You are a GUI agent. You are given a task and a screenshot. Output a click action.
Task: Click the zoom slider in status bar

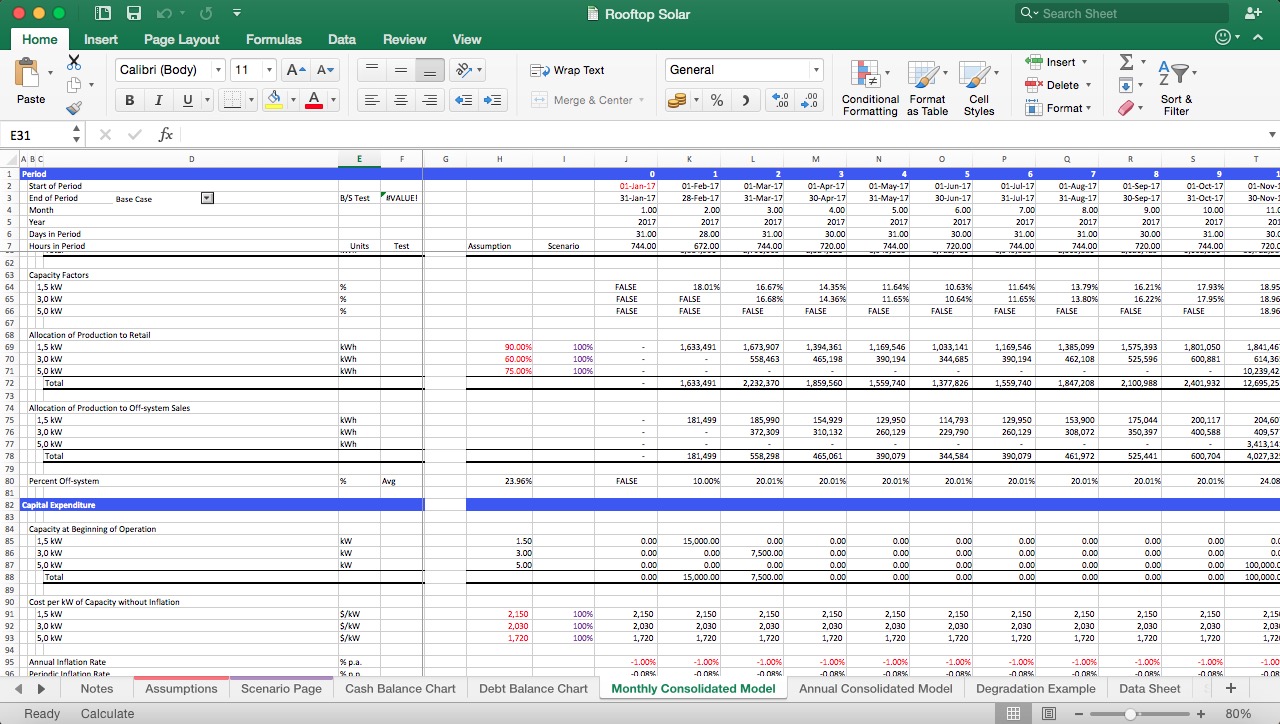click(x=1130, y=713)
